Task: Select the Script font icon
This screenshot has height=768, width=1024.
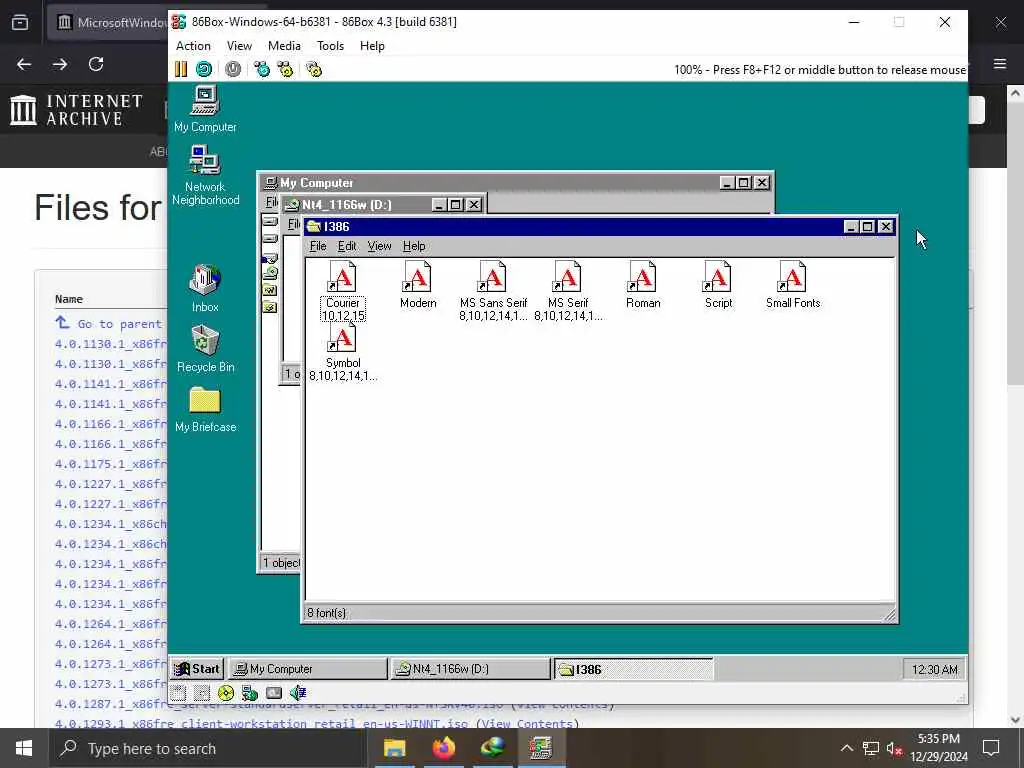Action: [x=718, y=285]
